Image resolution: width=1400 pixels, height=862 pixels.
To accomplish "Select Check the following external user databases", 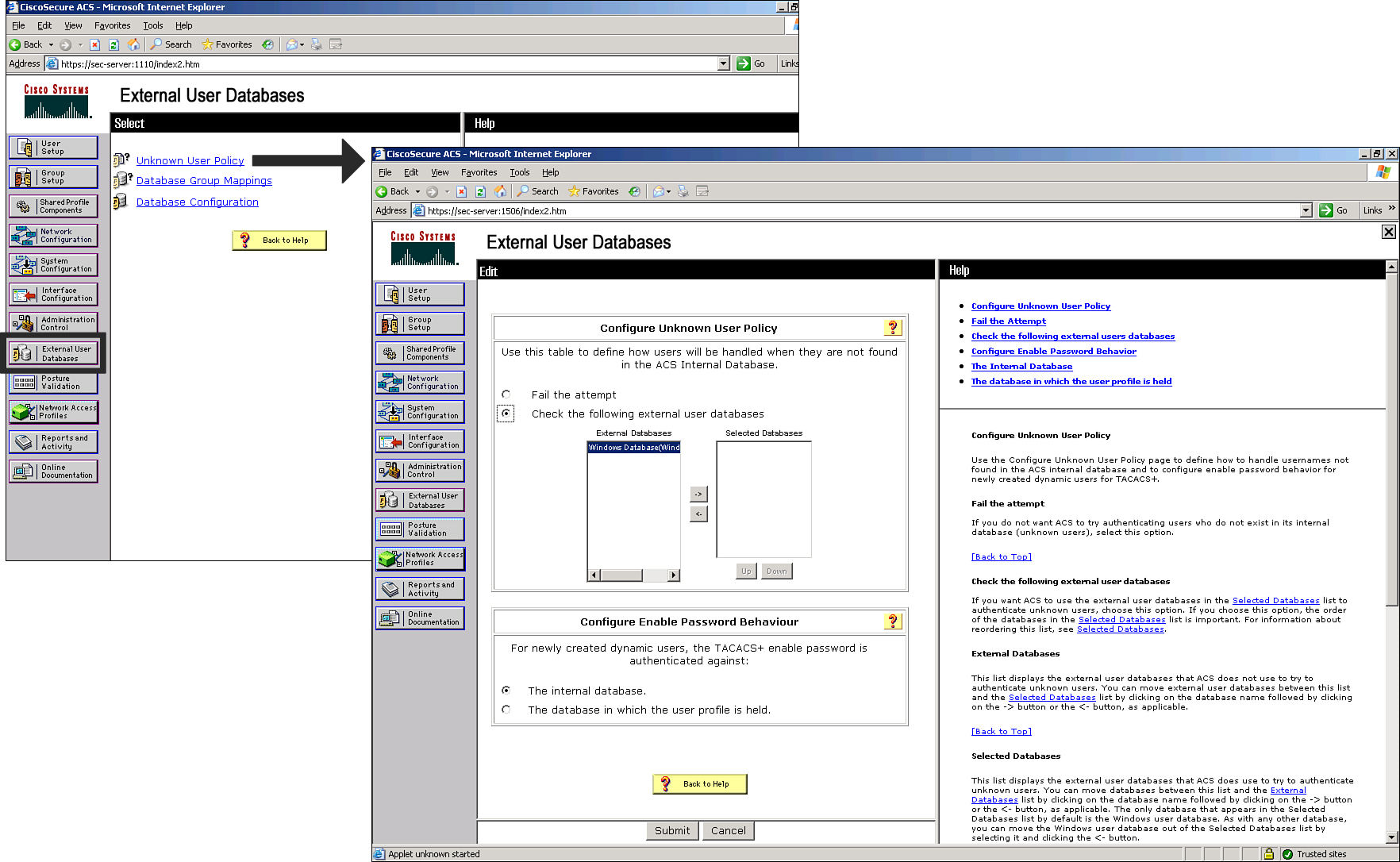I will pos(506,414).
